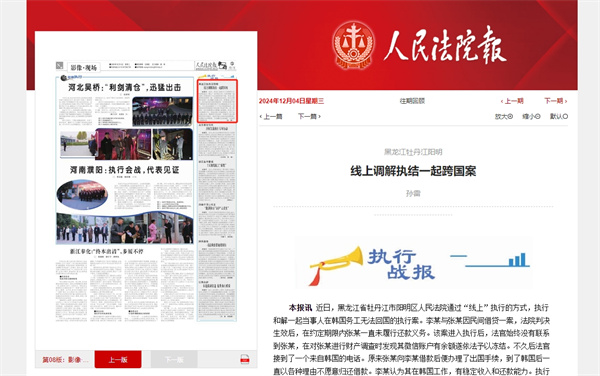Open 浙江奉化 article in page preview

click(106, 251)
